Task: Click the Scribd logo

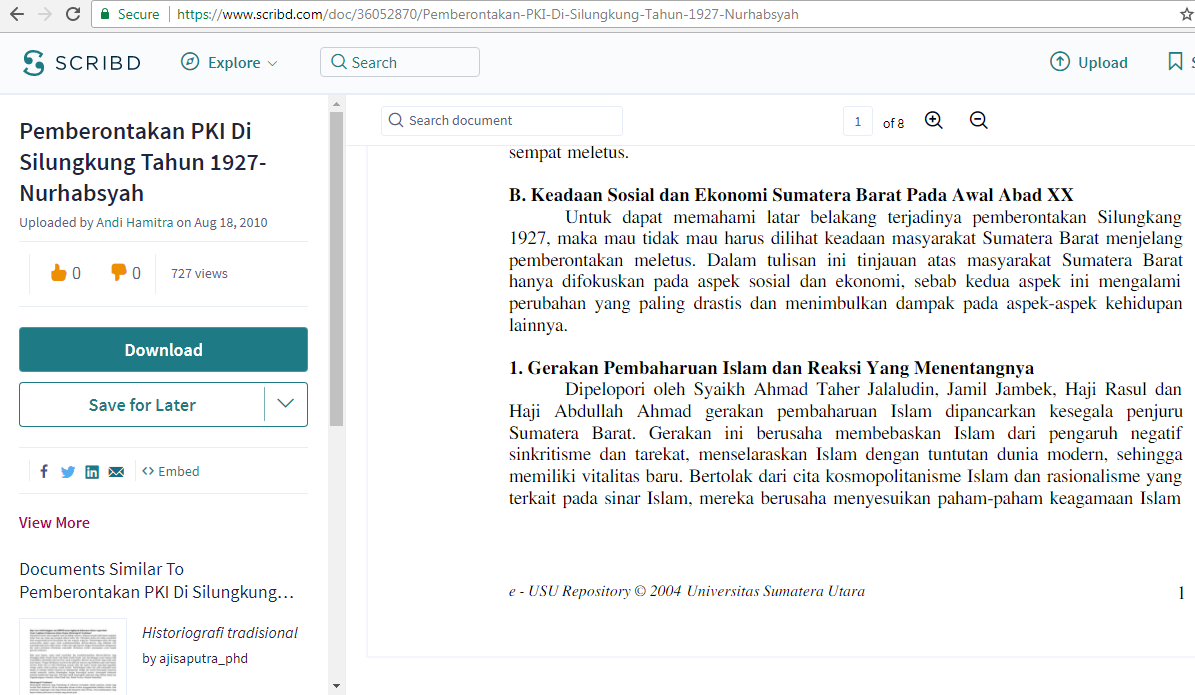Action: point(80,62)
